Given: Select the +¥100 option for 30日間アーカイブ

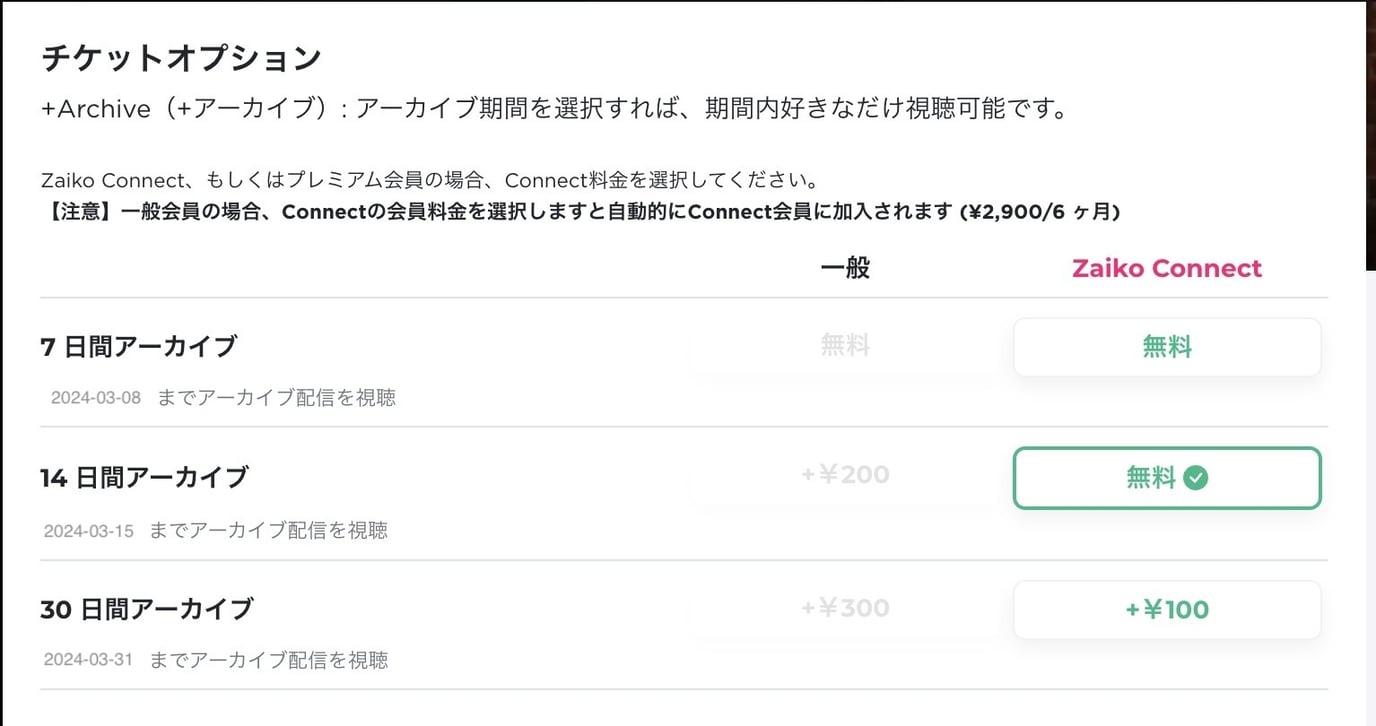Looking at the screenshot, I should (1166, 609).
